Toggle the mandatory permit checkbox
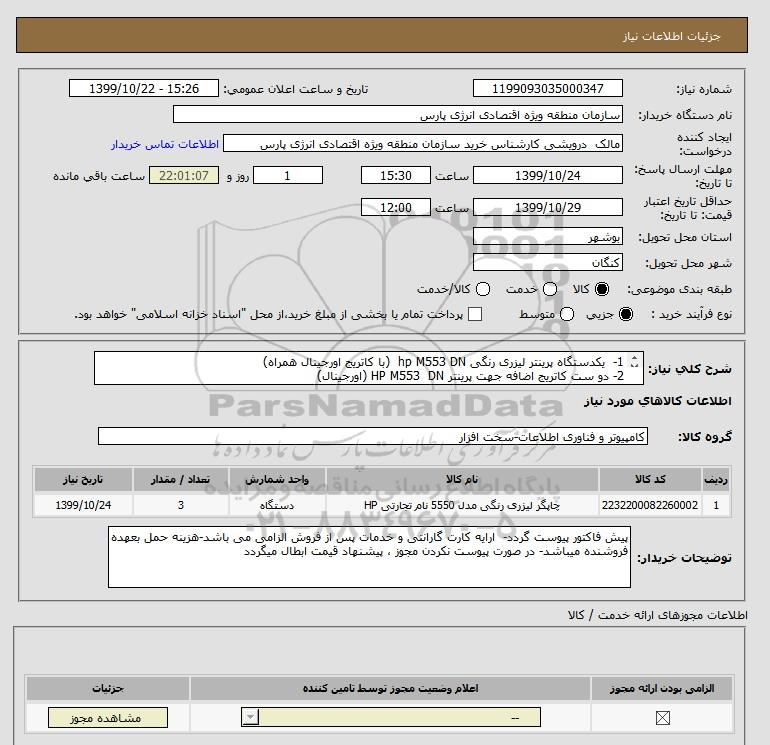This screenshot has width=770, height=745. tap(662, 718)
